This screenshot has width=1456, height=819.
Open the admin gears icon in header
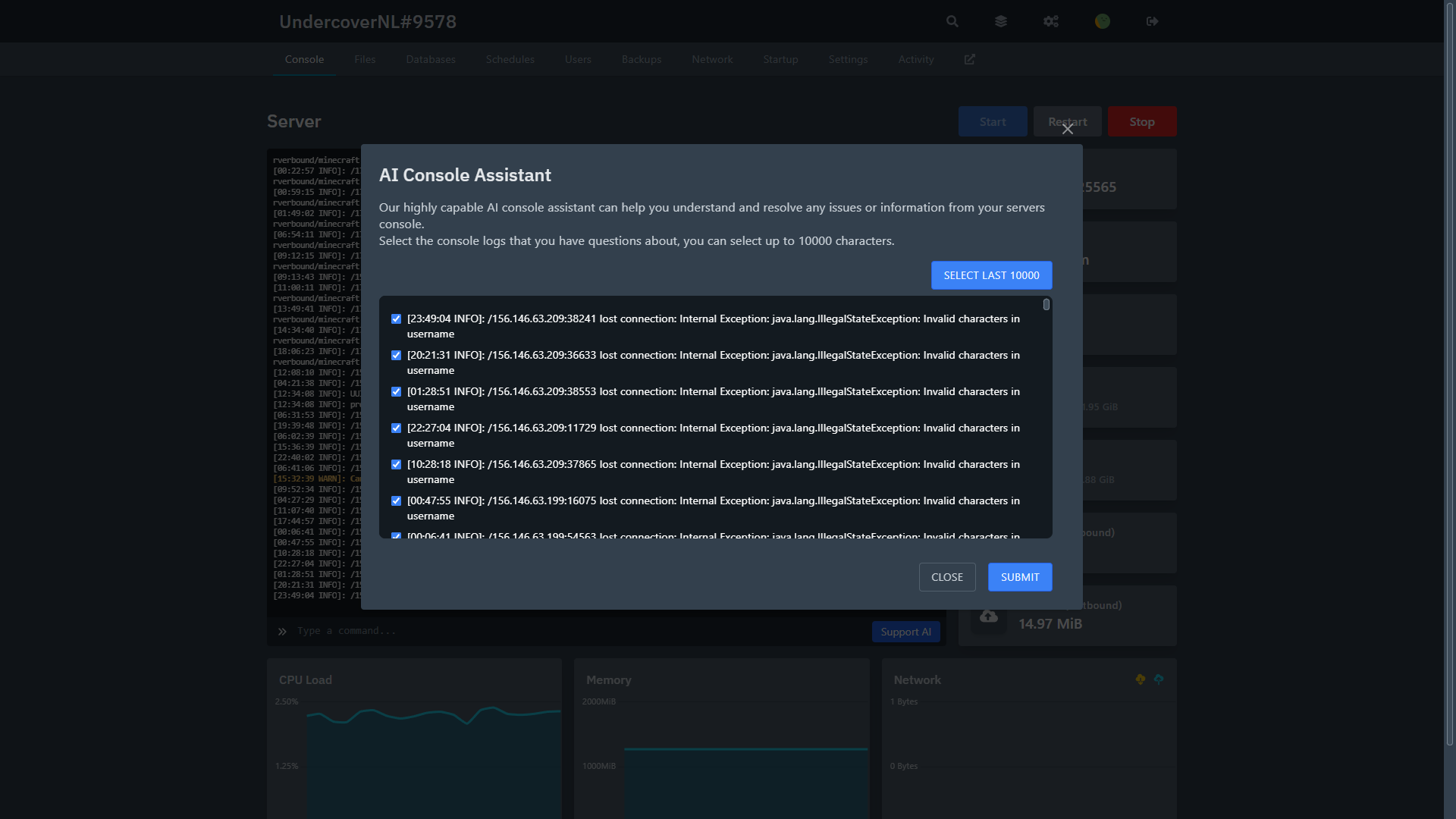click(x=1051, y=21)
